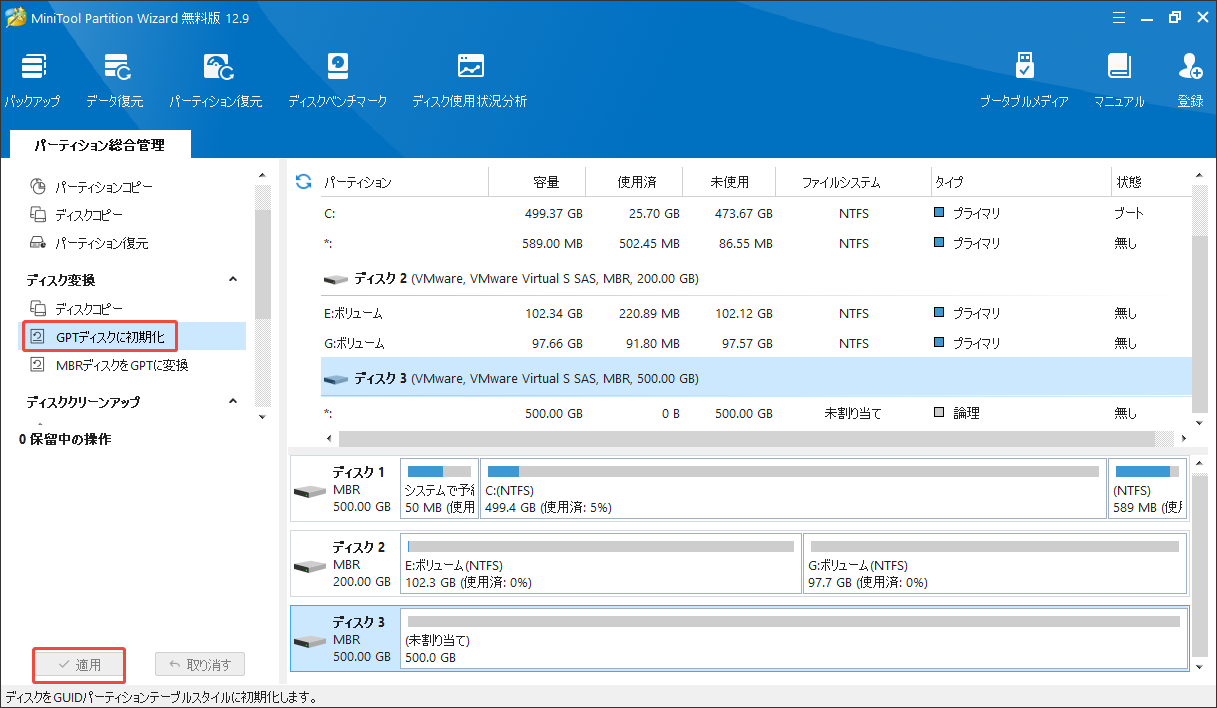
Task: Sort by パーティション column header
Action: coord(357,182)
